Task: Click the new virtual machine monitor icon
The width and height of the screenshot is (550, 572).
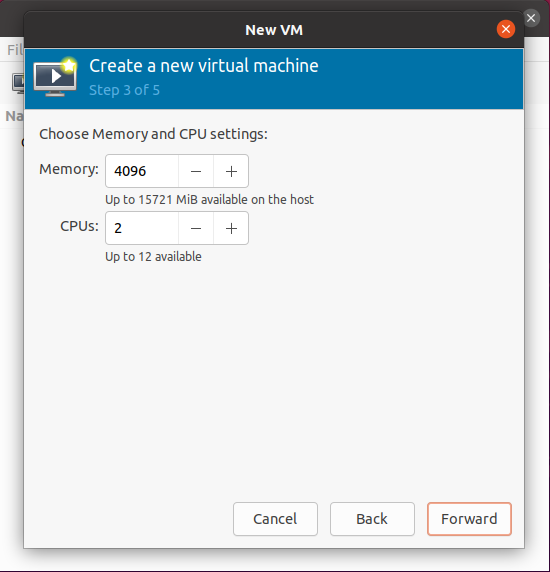Action: click(55, 77)
